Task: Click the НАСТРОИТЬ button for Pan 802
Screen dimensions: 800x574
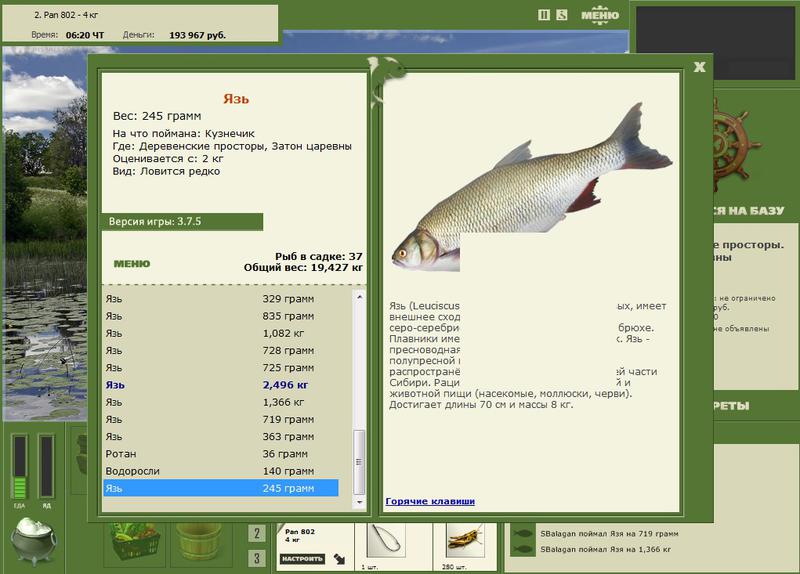Action: pos(302,559)
